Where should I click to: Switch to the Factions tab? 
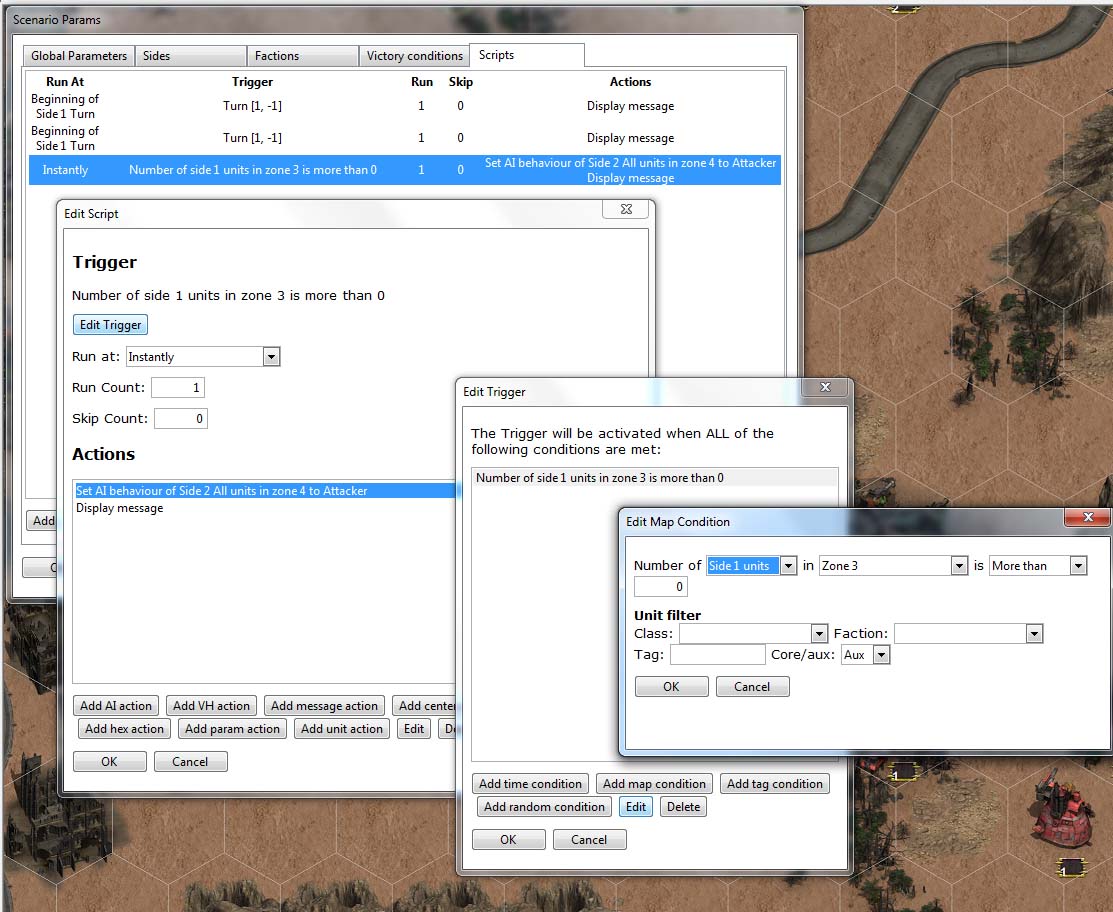click(x=303, y=56)
